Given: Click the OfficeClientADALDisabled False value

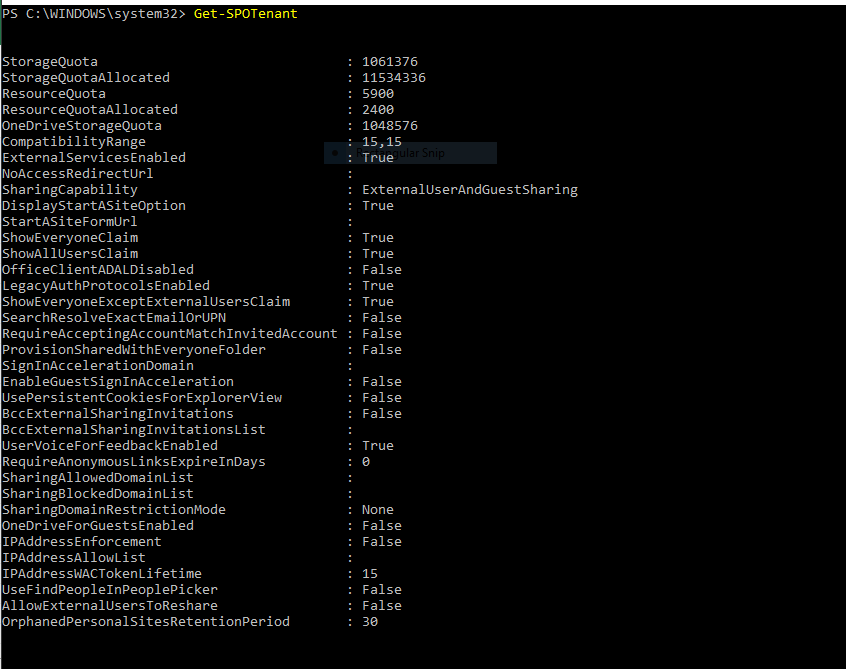Looking at the screenshot, I should [381, 270].
